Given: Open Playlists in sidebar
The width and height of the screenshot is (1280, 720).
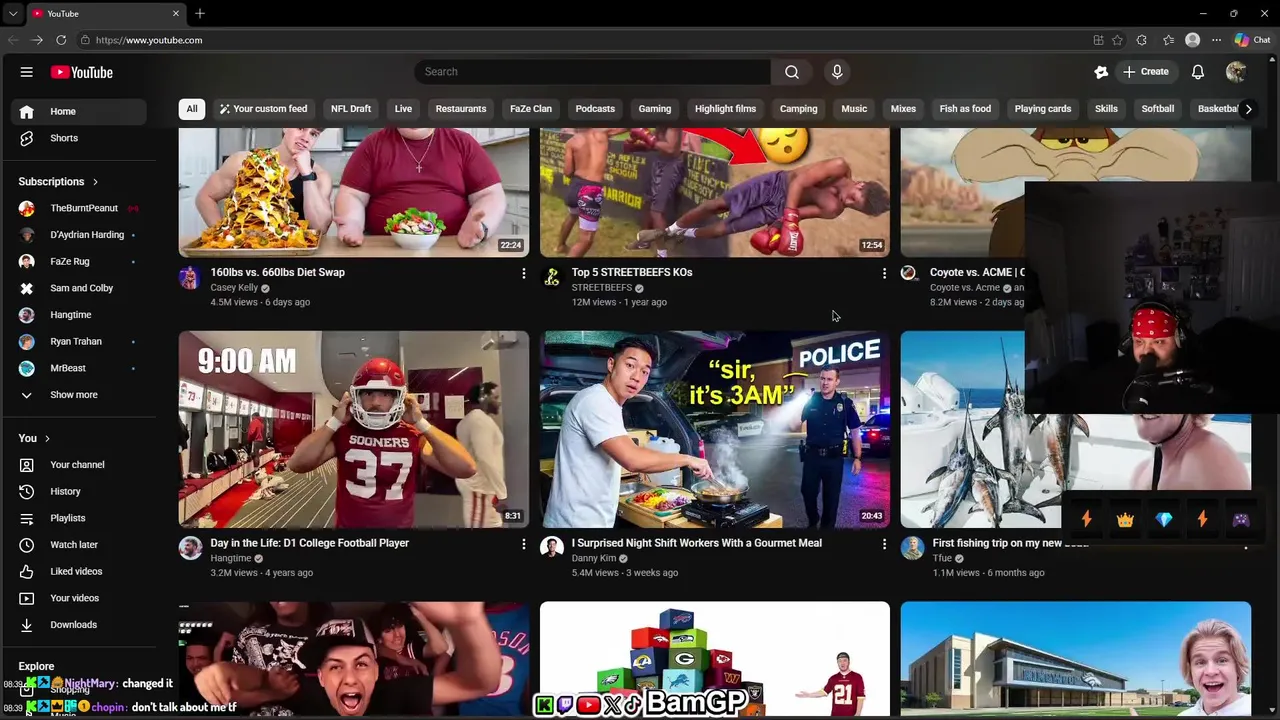Looking at the screenshot, I should coord(78,518).
